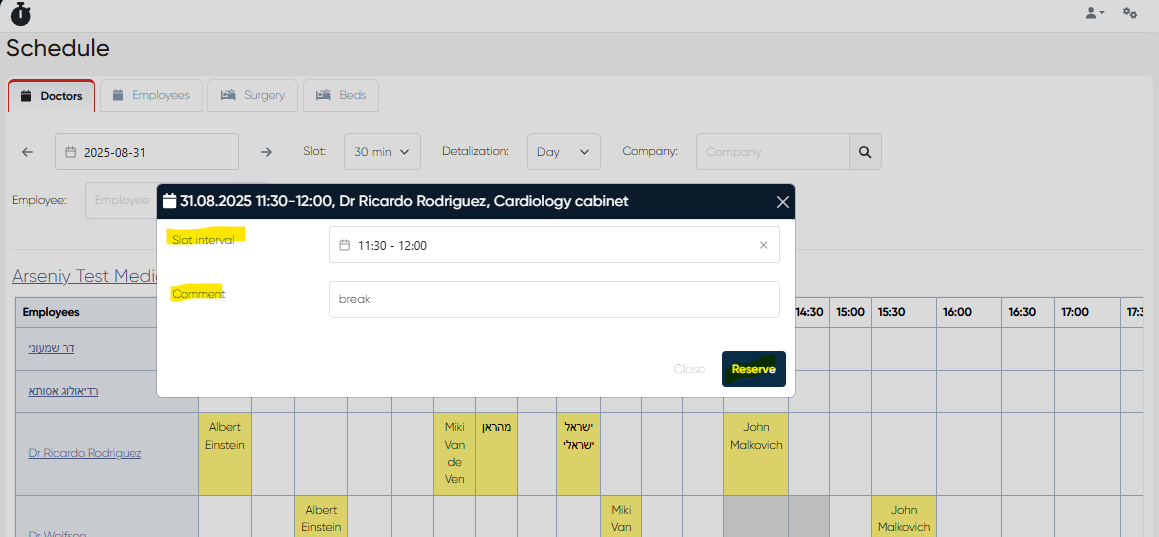Click the company search magnifier icon

click(865, 152)
